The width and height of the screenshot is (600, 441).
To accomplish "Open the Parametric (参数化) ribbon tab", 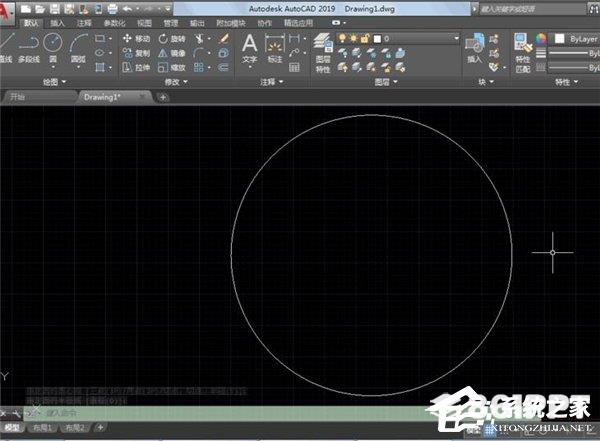I will tap(114, 23).
